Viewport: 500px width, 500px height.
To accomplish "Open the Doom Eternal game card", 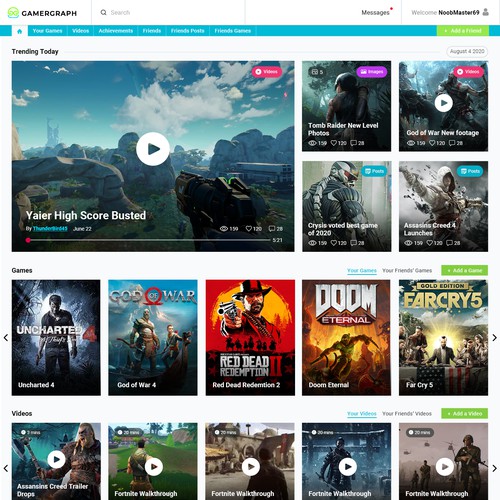I will tap(346, 338).
